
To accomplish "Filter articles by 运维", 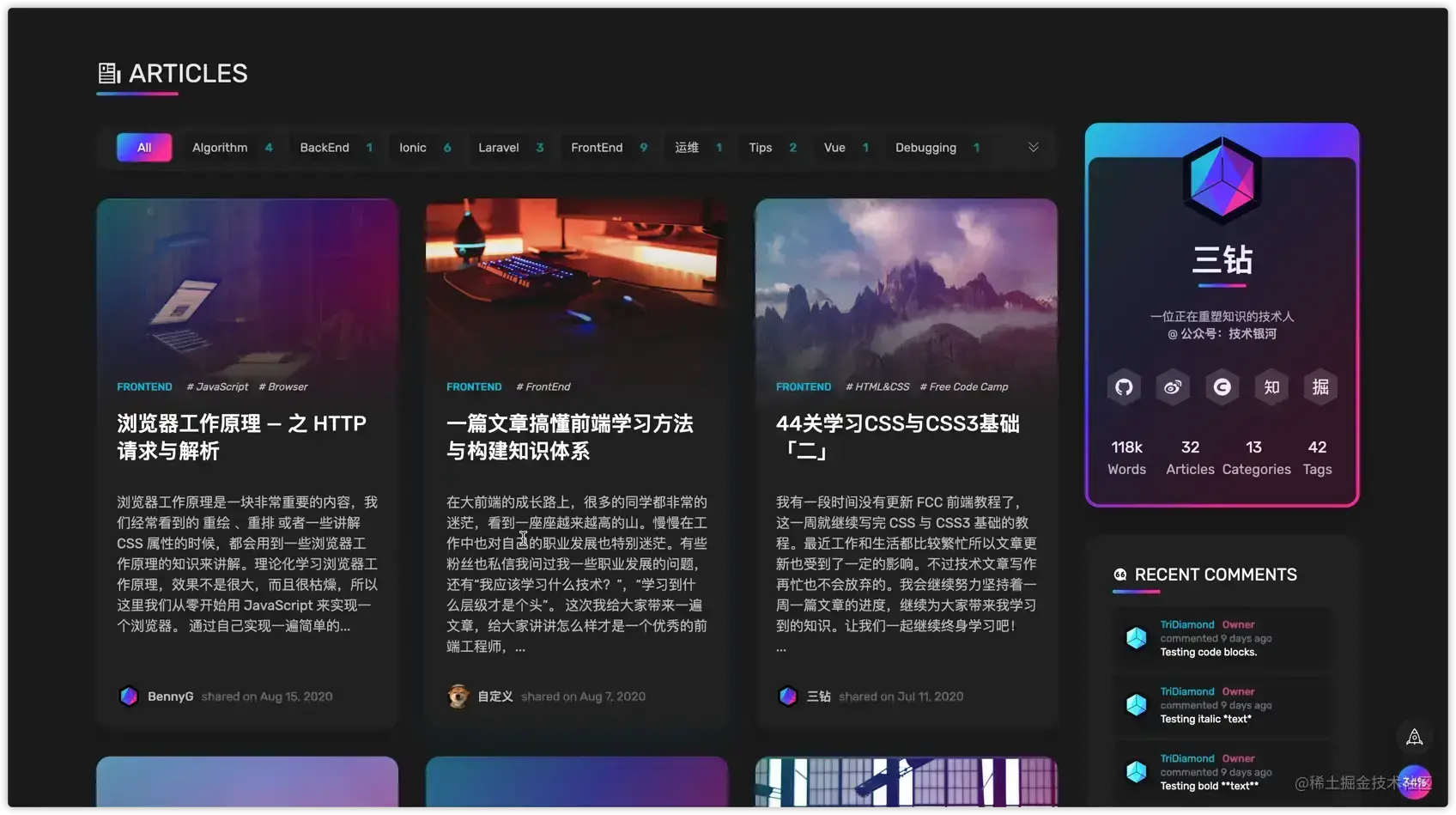I will click(698, 148).
